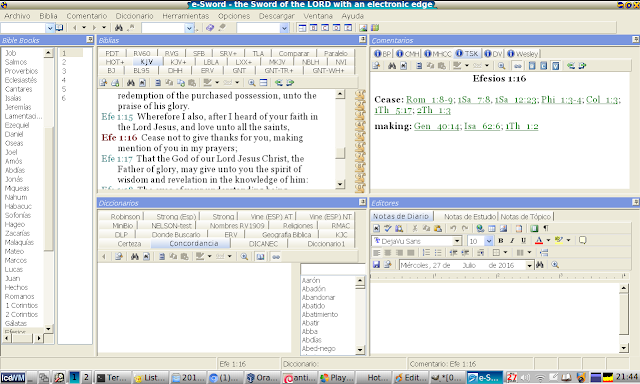The height and width of the screenshot is (384, 640).
Task: Open the Biblia menu
Action: pyautogui.click(x=48, y=16)
